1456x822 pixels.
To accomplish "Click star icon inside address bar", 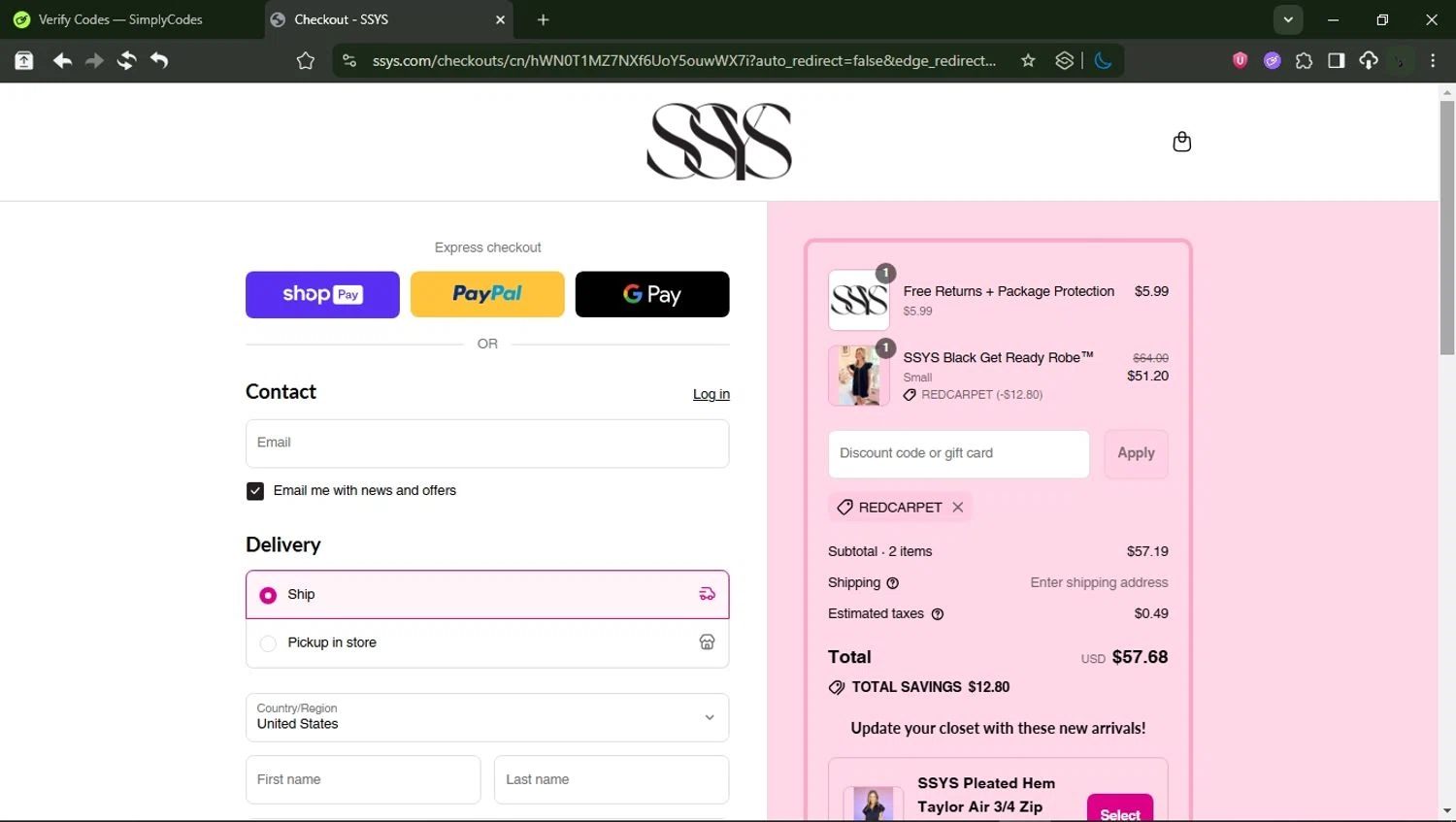I will coord(1028,60).
